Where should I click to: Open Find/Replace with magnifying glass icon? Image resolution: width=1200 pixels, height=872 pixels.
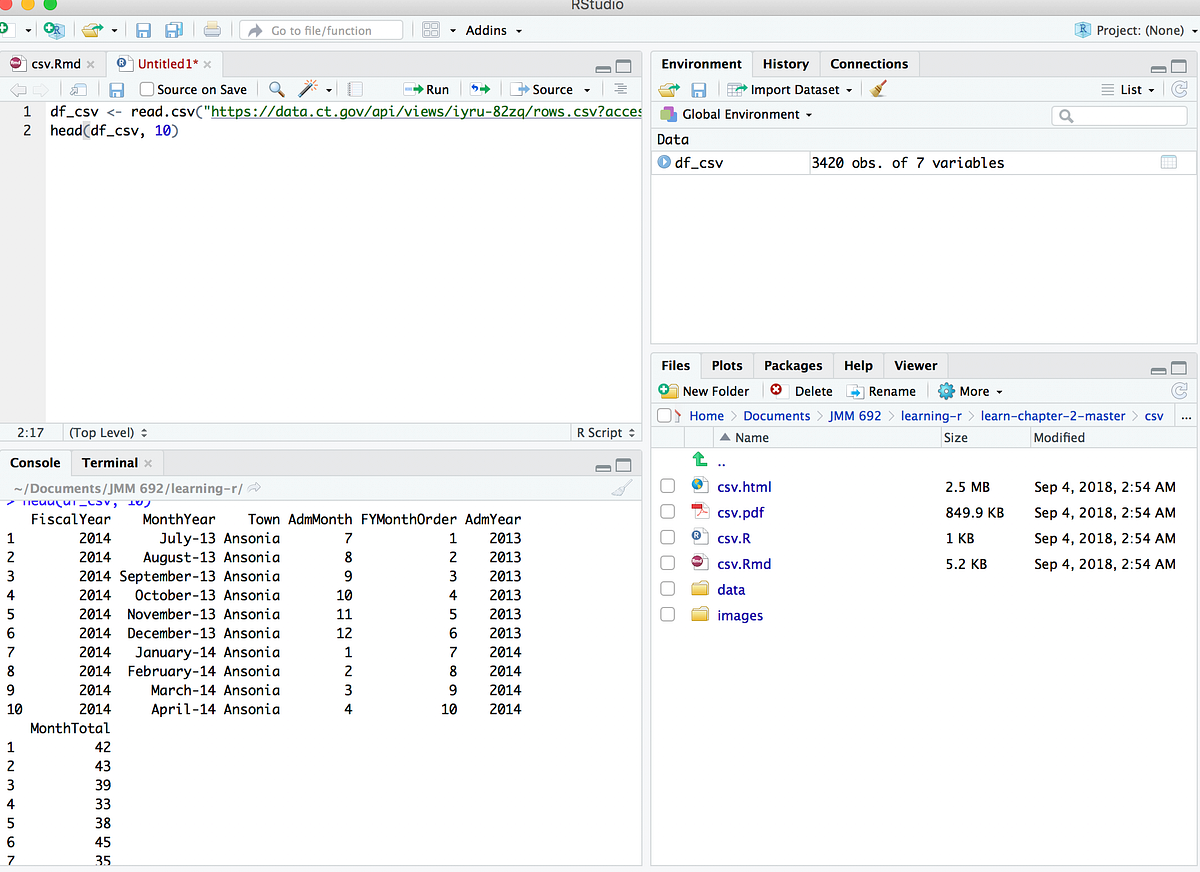coord(276,88)
